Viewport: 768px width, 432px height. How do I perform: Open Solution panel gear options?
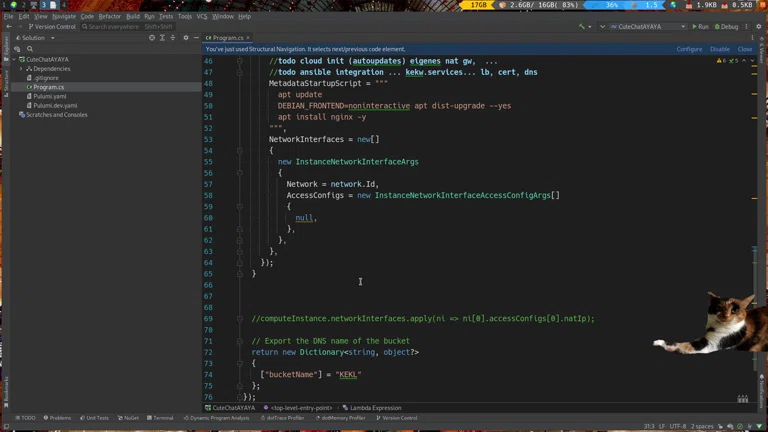coord(186,38)
